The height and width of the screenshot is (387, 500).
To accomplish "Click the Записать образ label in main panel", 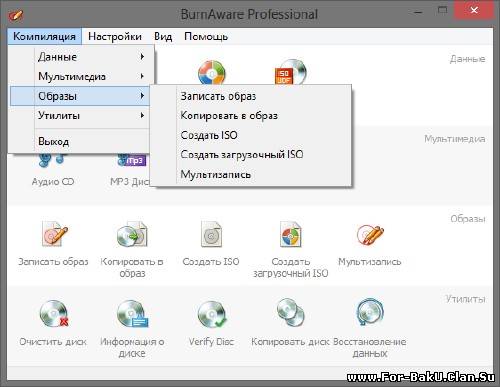I will pyautogui.click(x=53, y=262).
